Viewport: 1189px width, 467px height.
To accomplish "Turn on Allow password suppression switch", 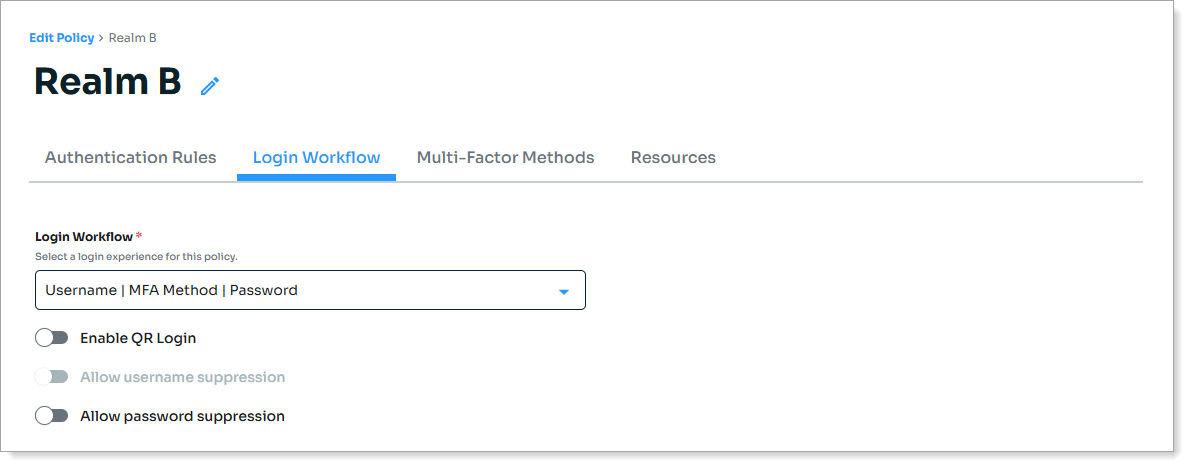I will [x=51, y=416].
